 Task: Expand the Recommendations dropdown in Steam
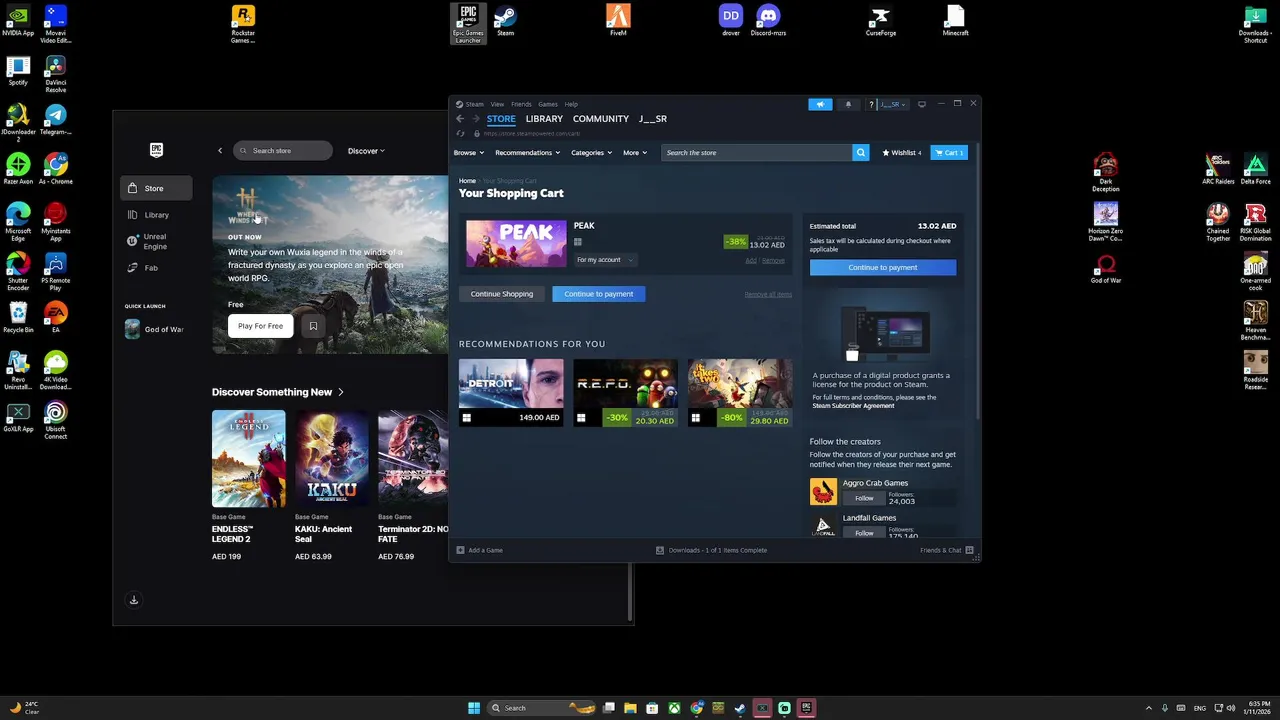tap(527, 153)
